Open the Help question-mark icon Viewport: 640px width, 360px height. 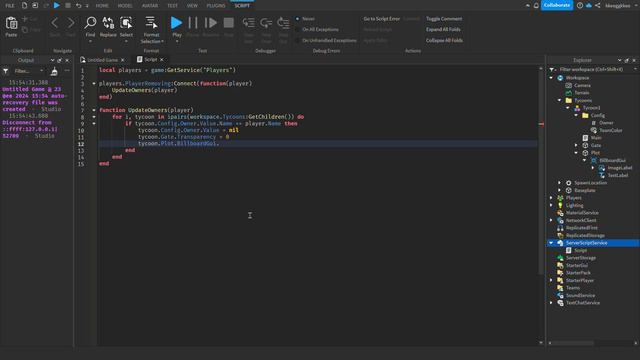tap(580, 5)
